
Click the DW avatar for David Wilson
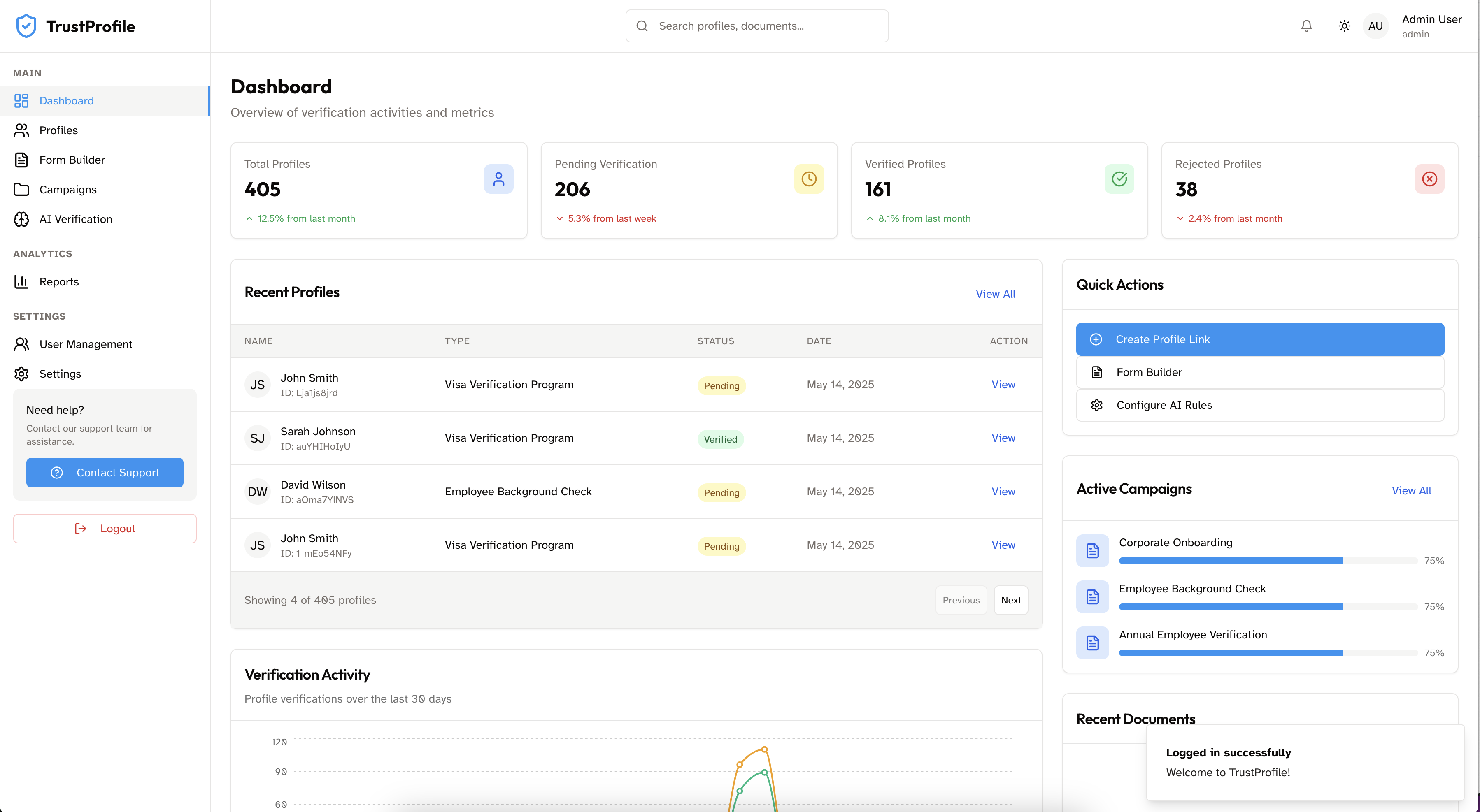257,492
